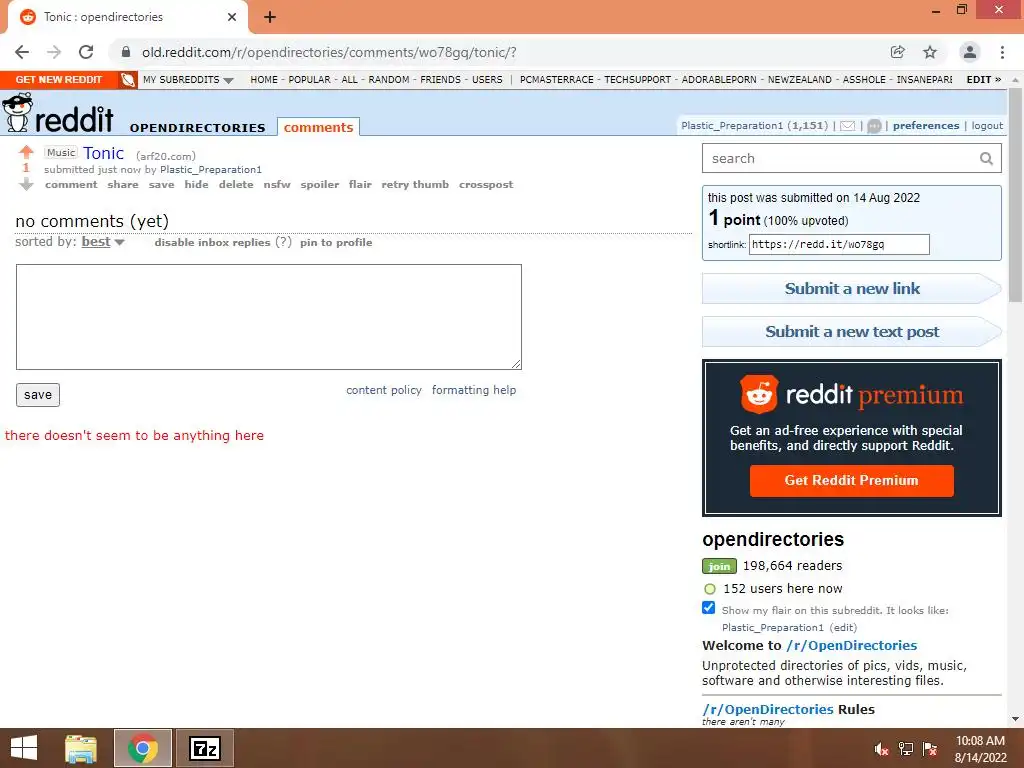The image size is (1024, 768).
Task: Select the comments tab
Action: click(318, 127)
